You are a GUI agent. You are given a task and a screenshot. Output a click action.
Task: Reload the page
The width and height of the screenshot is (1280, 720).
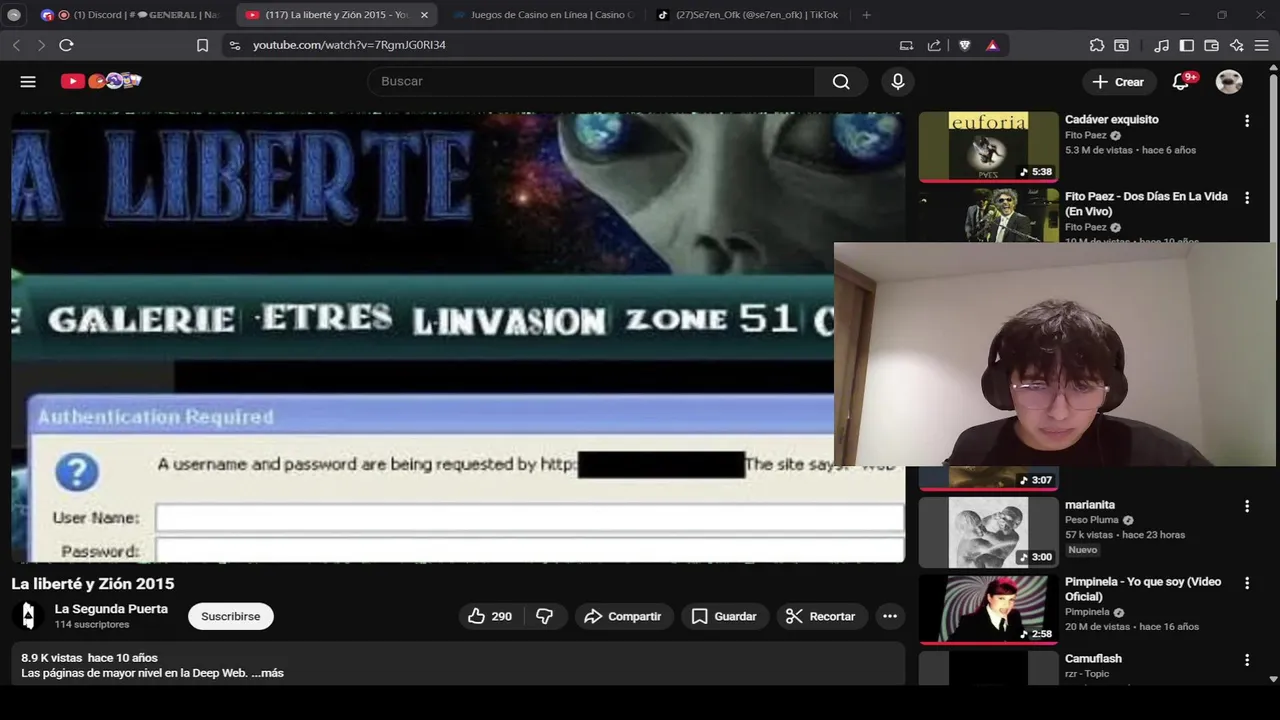click(66, 45)
